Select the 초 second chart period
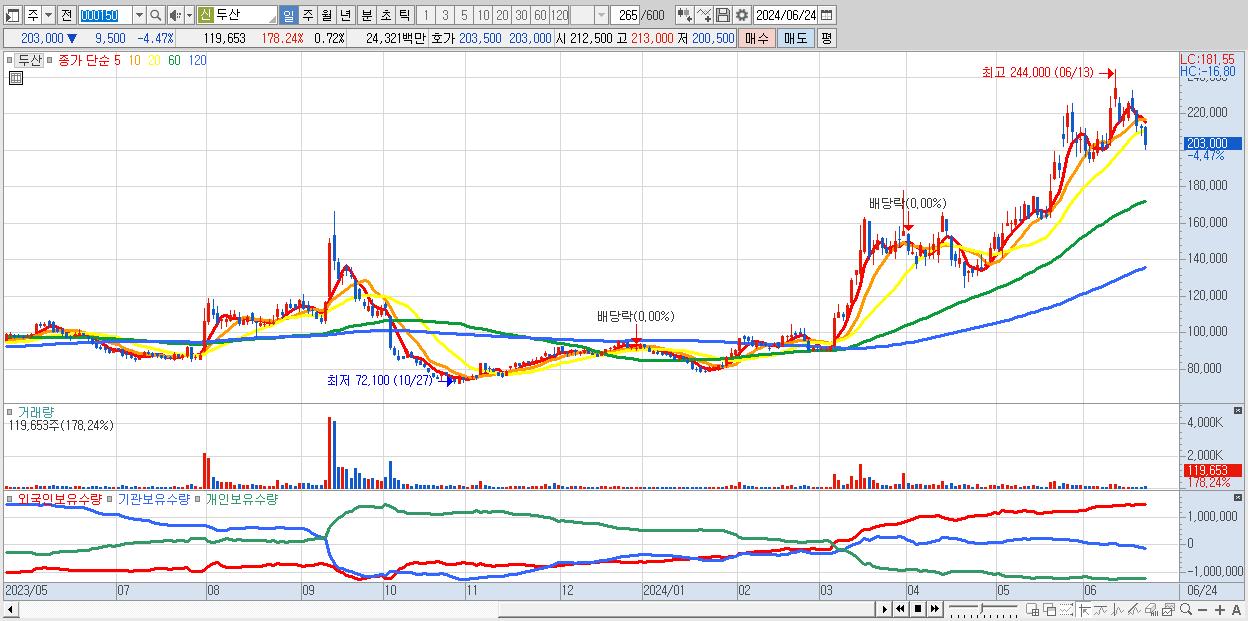 point(385,15)
